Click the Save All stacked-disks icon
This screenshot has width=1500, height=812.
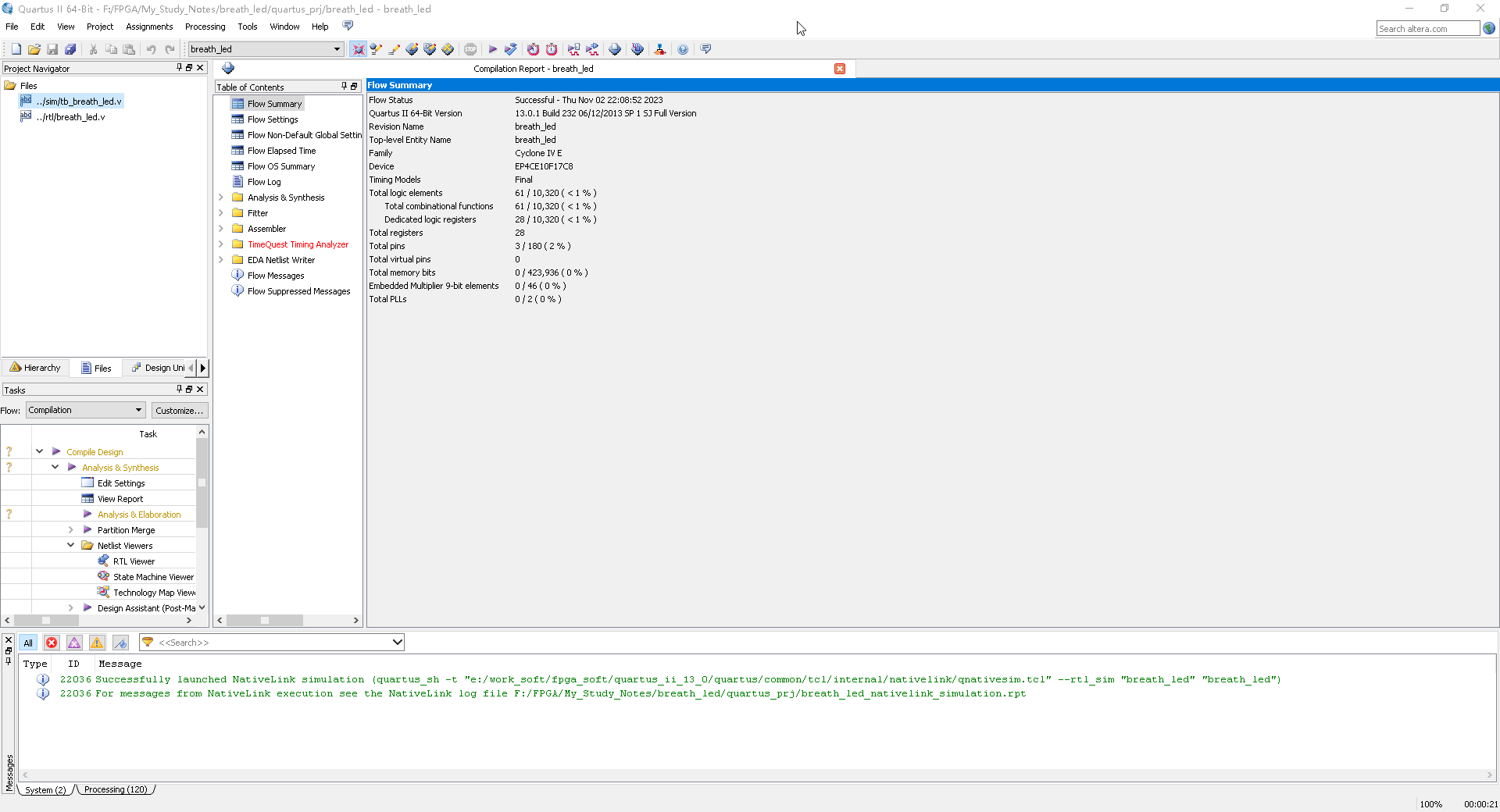70,49
